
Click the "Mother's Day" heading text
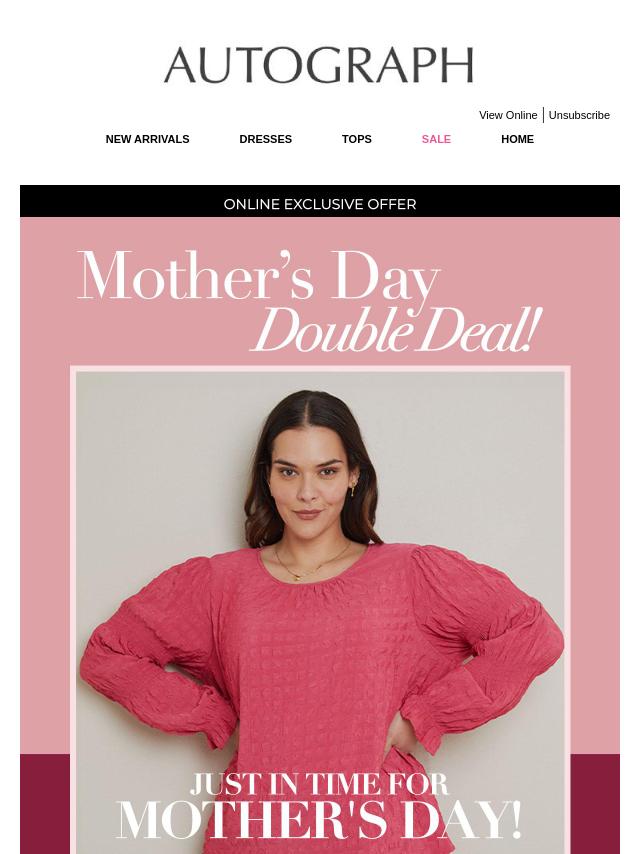click(x=259, y=276)
